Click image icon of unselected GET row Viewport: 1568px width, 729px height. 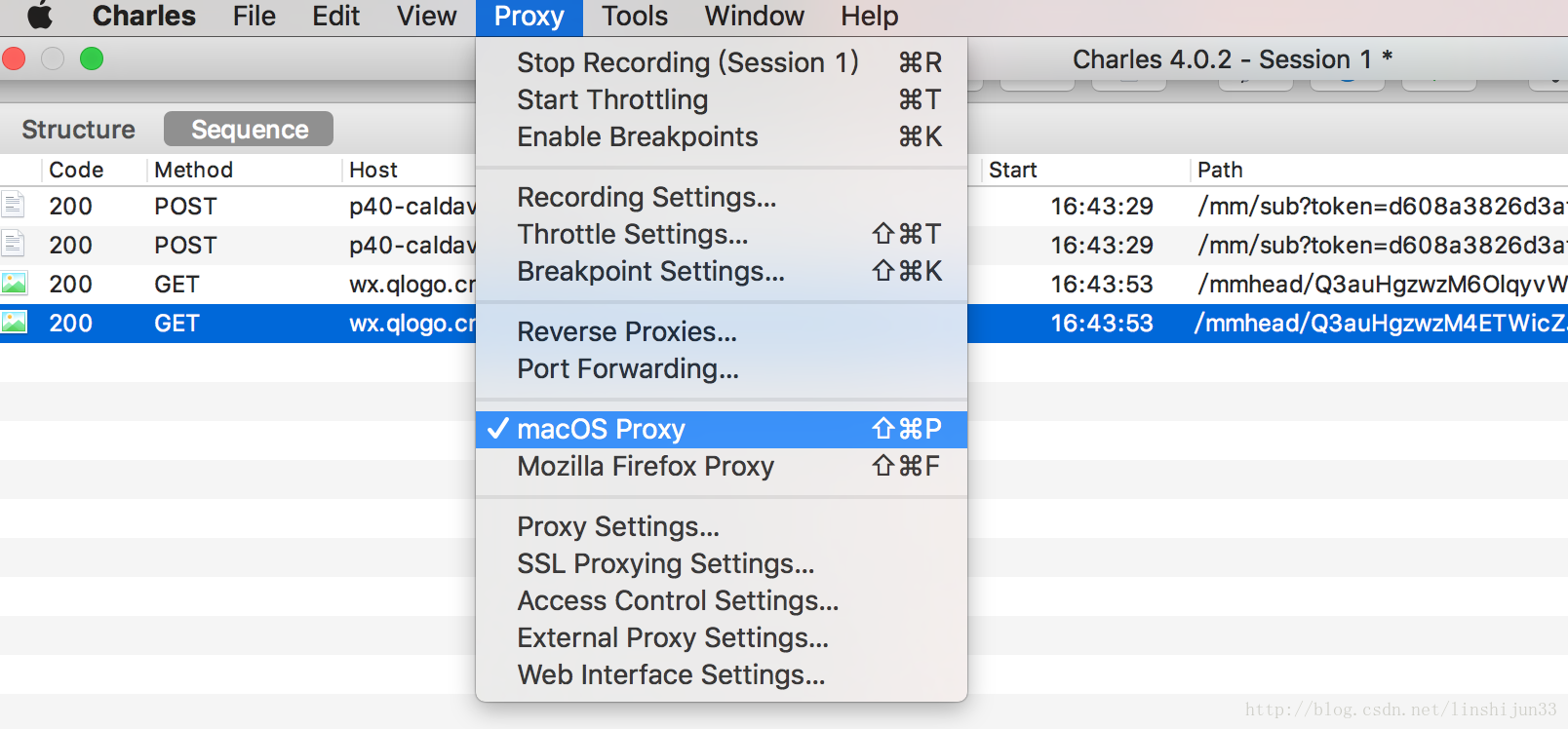pos(14,284)
